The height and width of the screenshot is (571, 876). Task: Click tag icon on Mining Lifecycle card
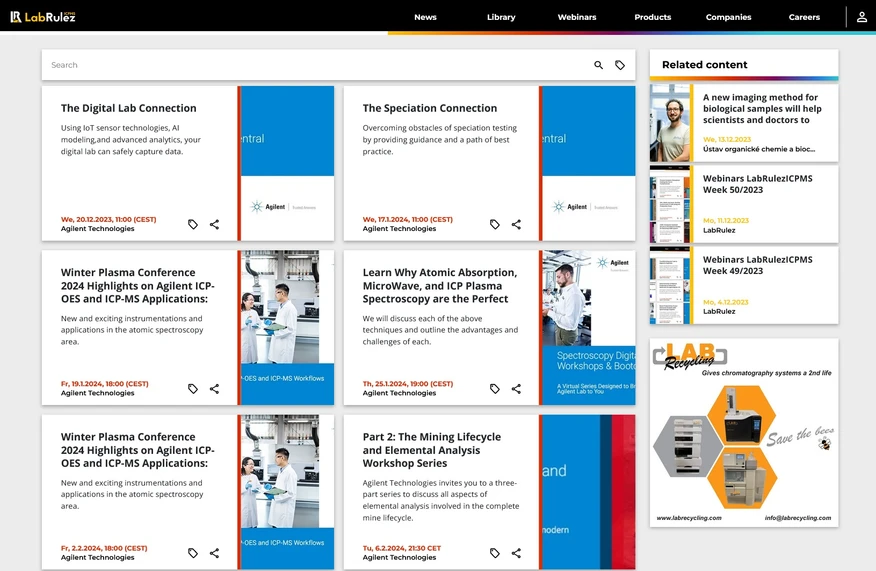click(x=494, y=553)
